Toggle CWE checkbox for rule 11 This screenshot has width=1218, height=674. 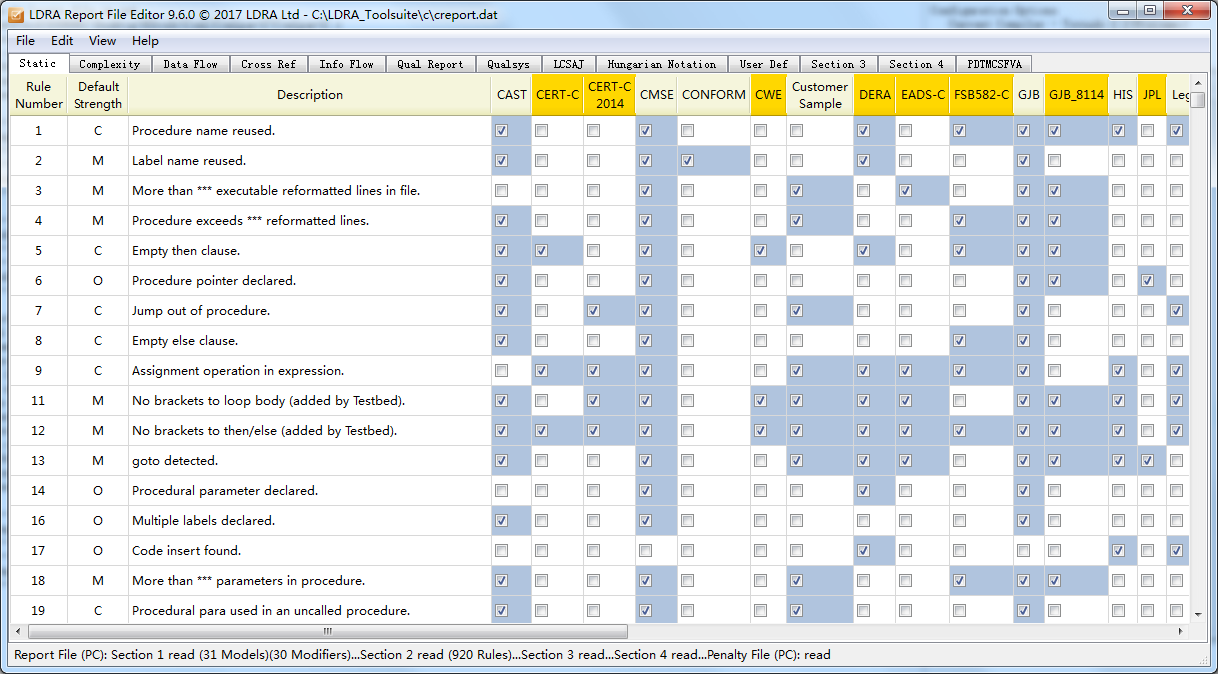(x=761, y=401)
